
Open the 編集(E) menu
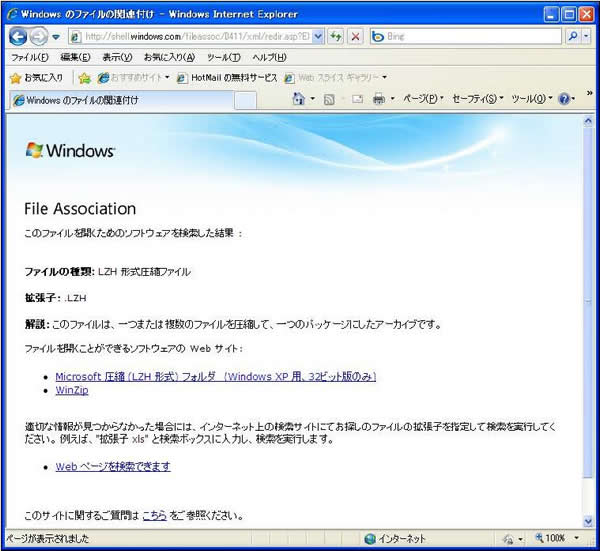[75, 57]
